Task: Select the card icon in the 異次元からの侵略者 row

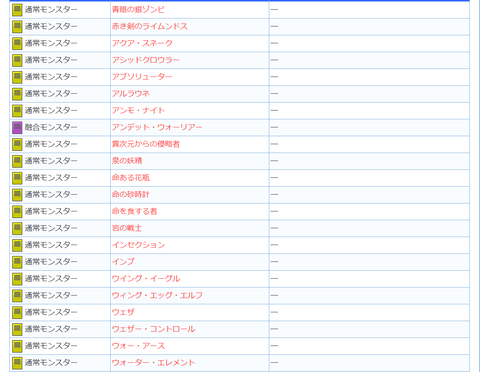Action: (17, 144)
